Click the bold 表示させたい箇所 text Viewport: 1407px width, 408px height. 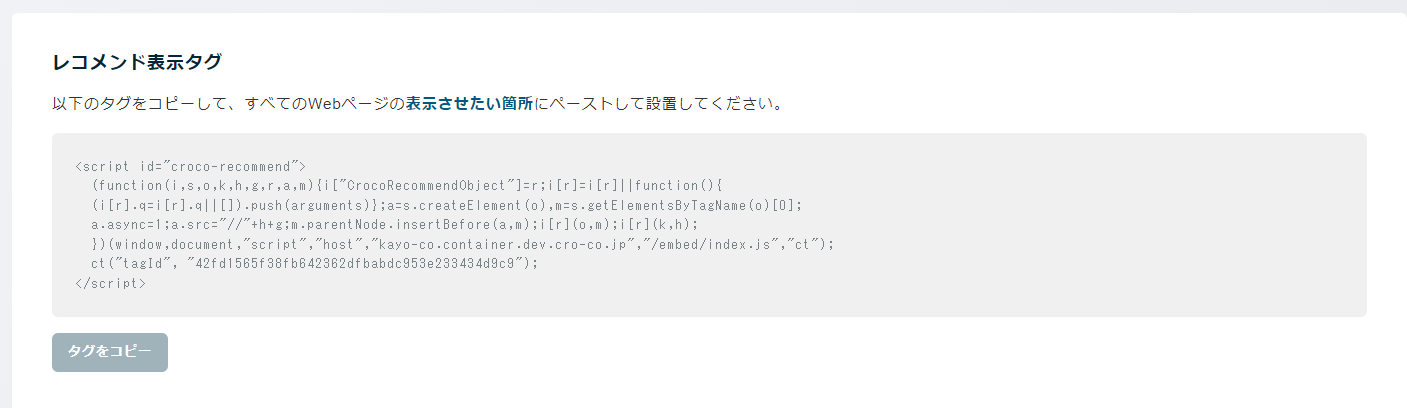click(469, 104)
